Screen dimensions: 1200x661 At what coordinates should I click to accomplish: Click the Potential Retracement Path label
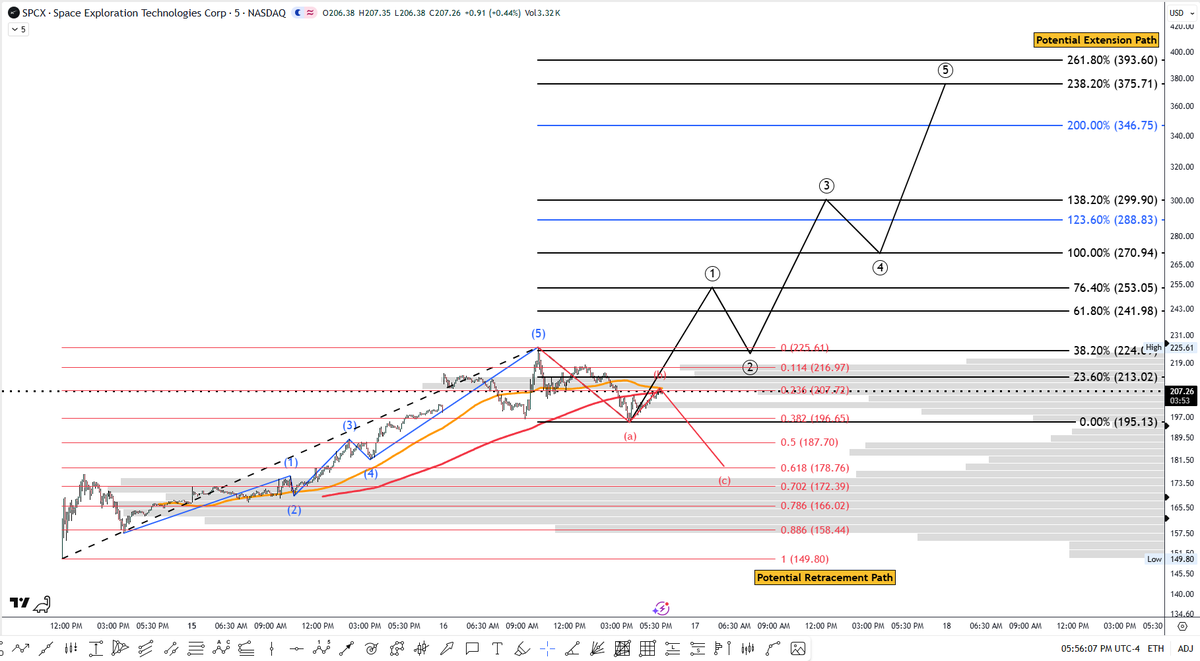(x=825, y=577)
